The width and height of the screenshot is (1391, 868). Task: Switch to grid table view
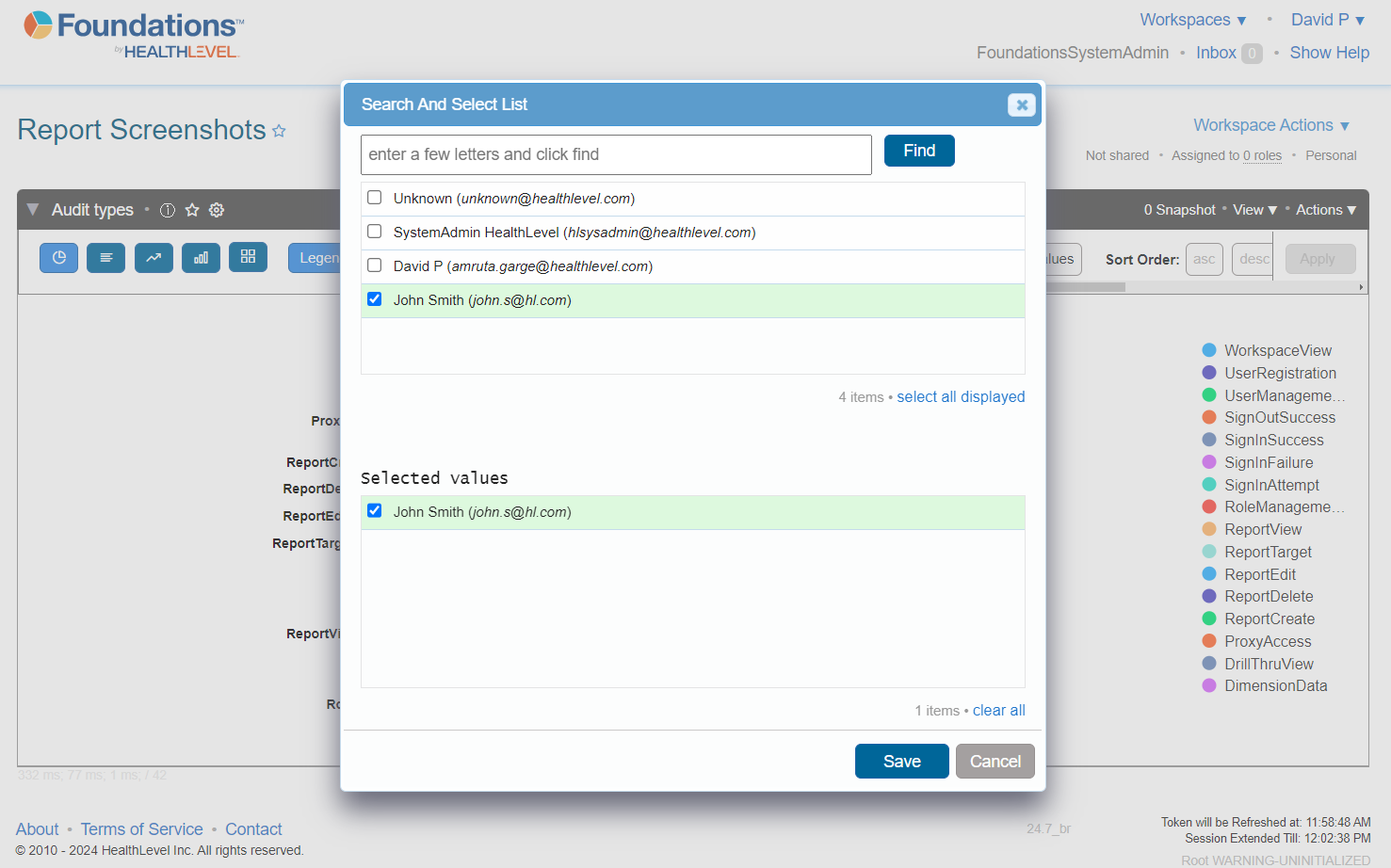coord(248,257)
